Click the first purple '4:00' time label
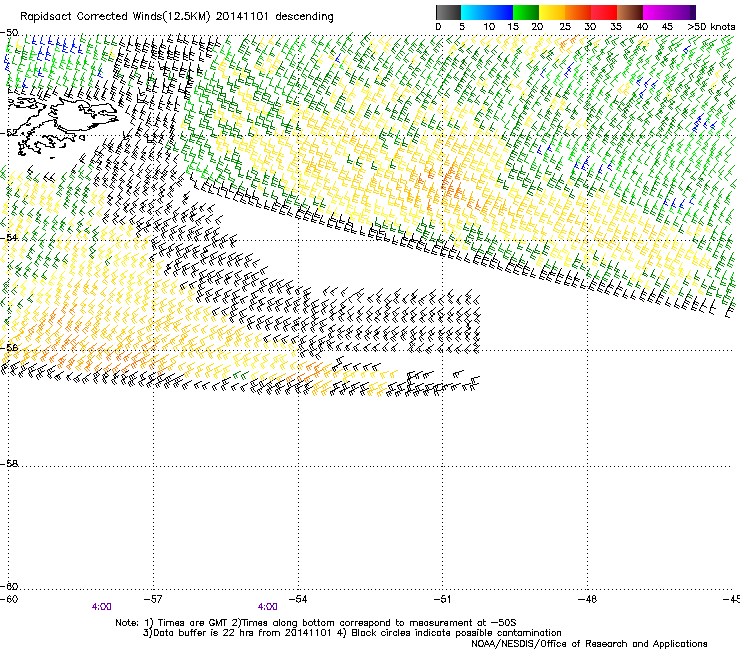This screenshot has width=740, height=650. [101, 607]
